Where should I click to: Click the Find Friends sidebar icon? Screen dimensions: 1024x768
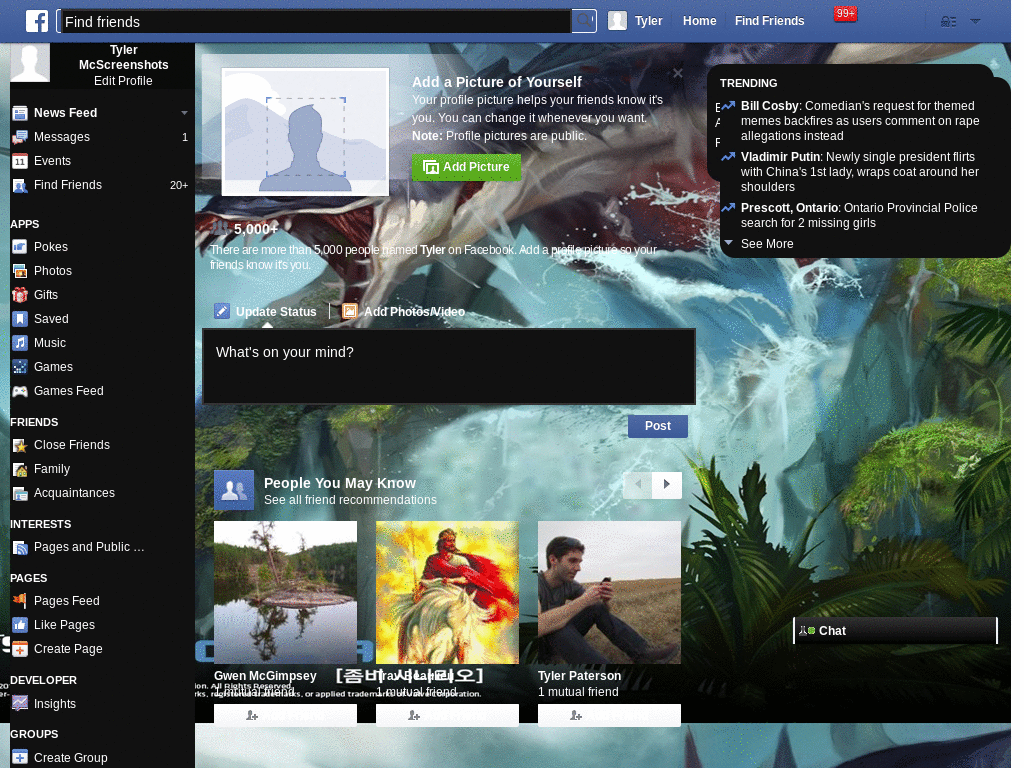[x=20, y=185]
